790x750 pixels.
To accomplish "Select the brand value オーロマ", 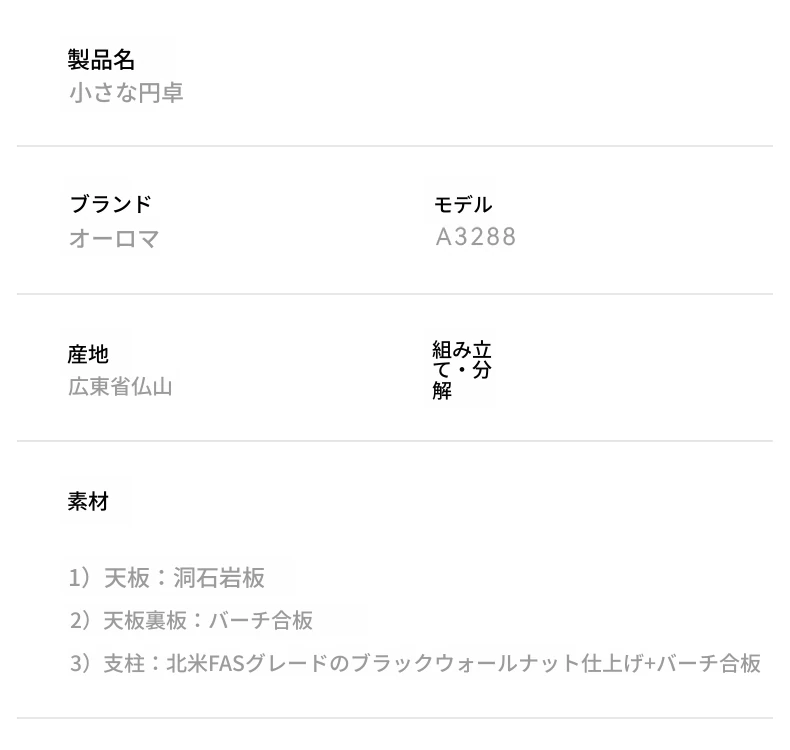I will coord(114,238).
